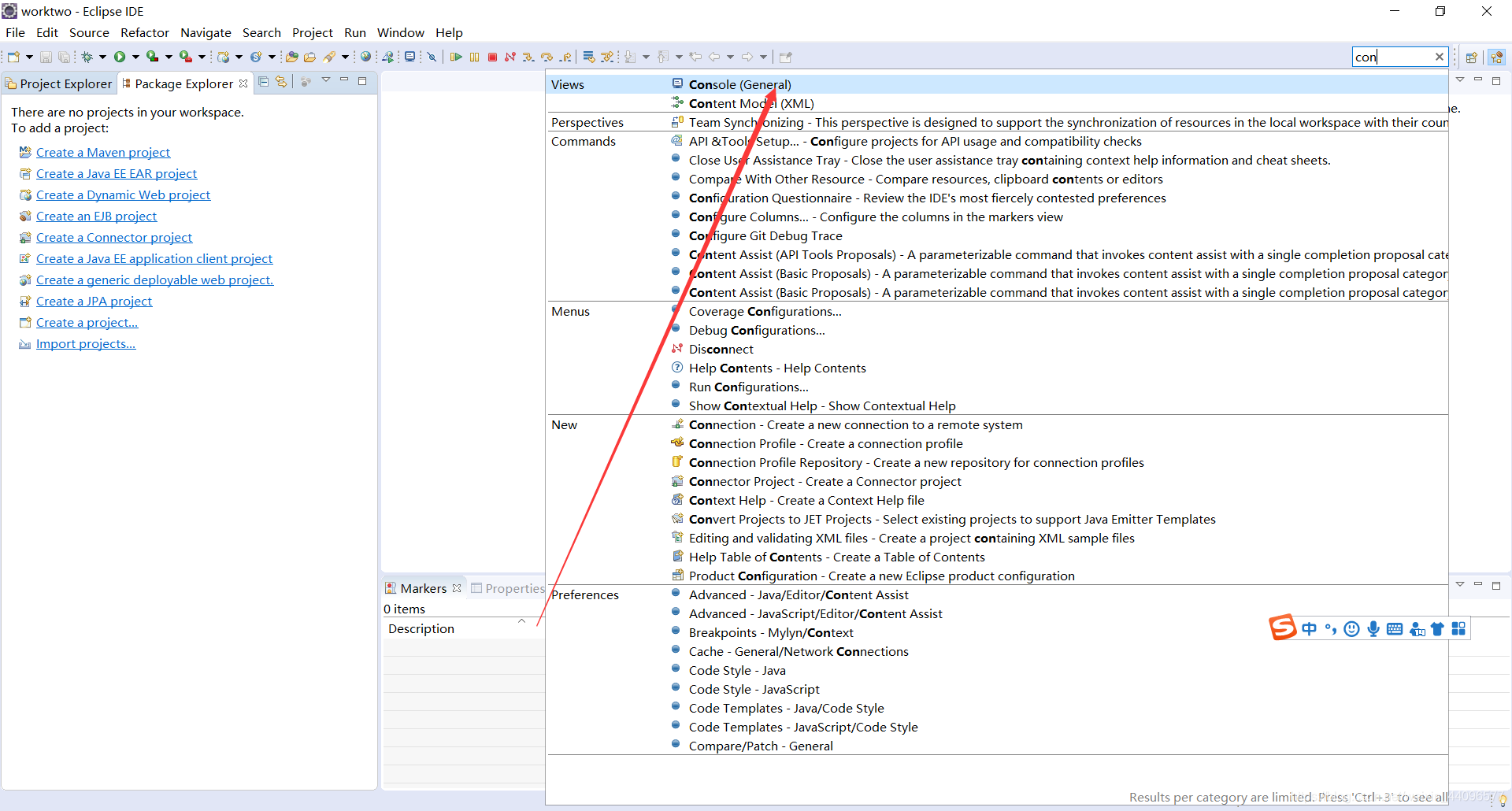This screenshot has width=1512, height=811.
Task: Clear the Quick Access search text
Action: [1439, 57]
